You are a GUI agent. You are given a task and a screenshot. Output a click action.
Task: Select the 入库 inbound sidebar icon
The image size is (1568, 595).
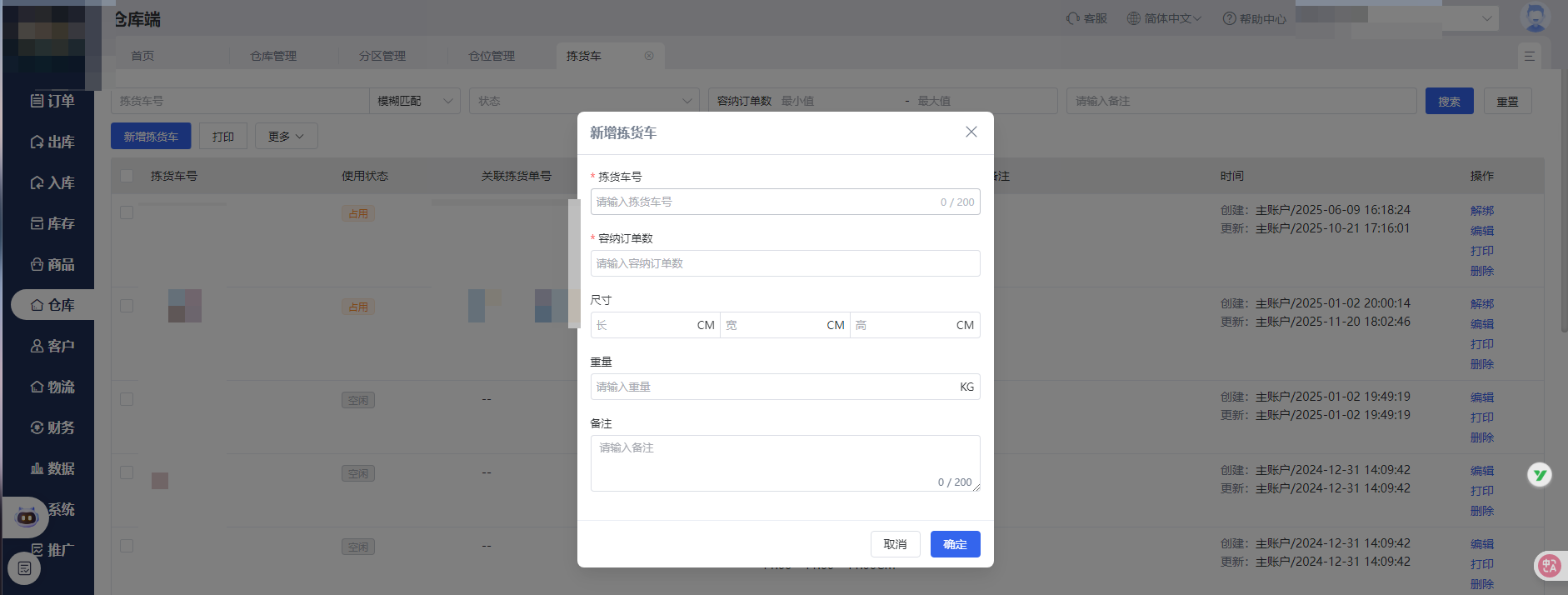[x=37, y=182]
